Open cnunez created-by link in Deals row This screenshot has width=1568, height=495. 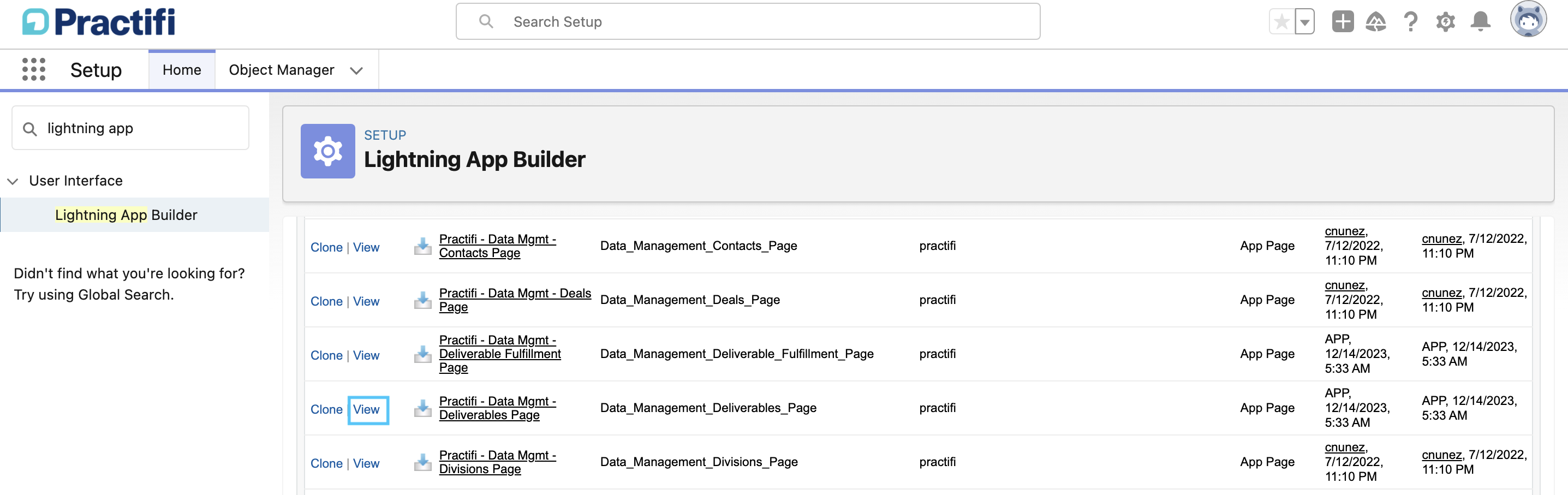(1344, 285)
